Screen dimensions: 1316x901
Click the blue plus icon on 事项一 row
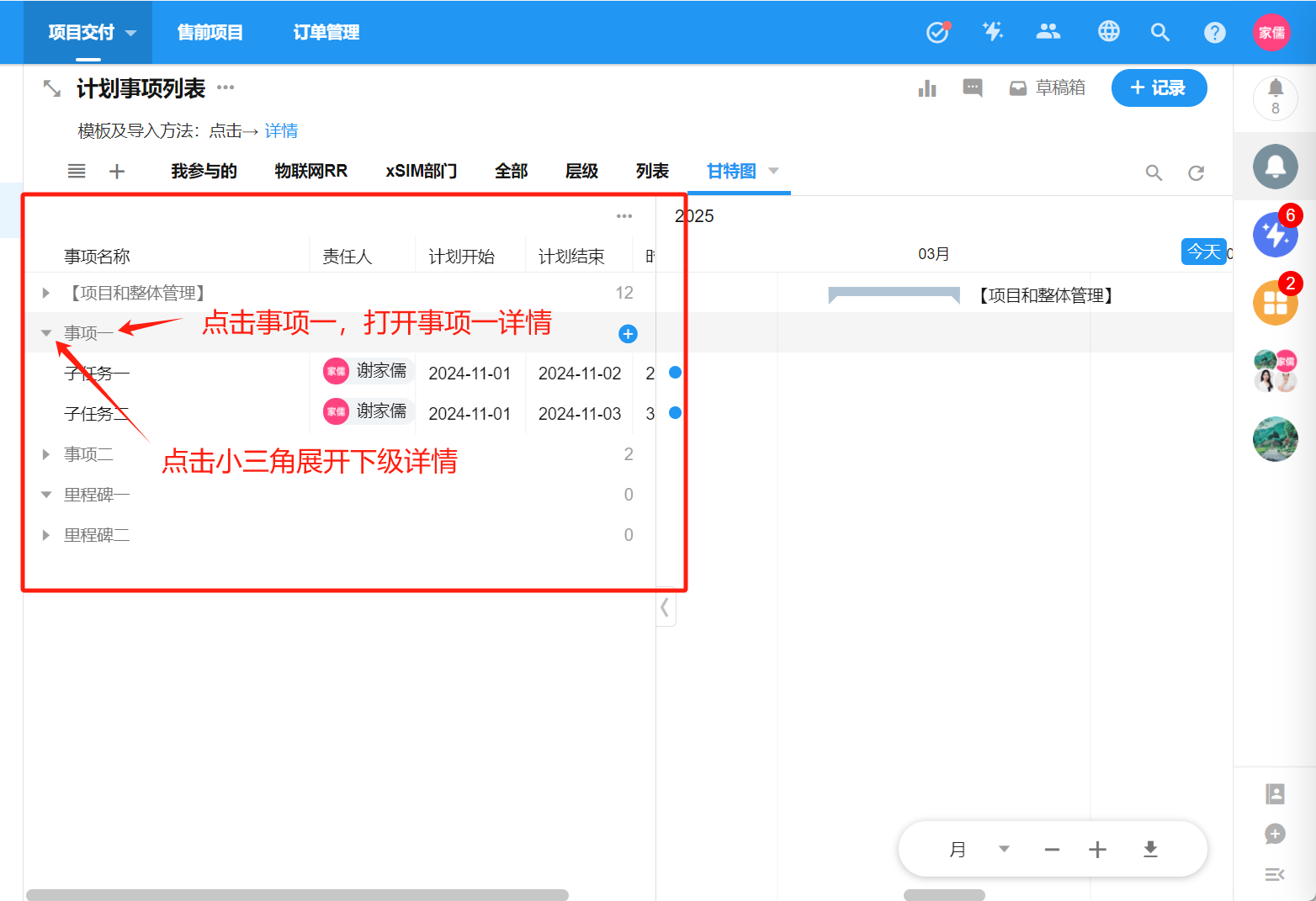pos(628,334)
